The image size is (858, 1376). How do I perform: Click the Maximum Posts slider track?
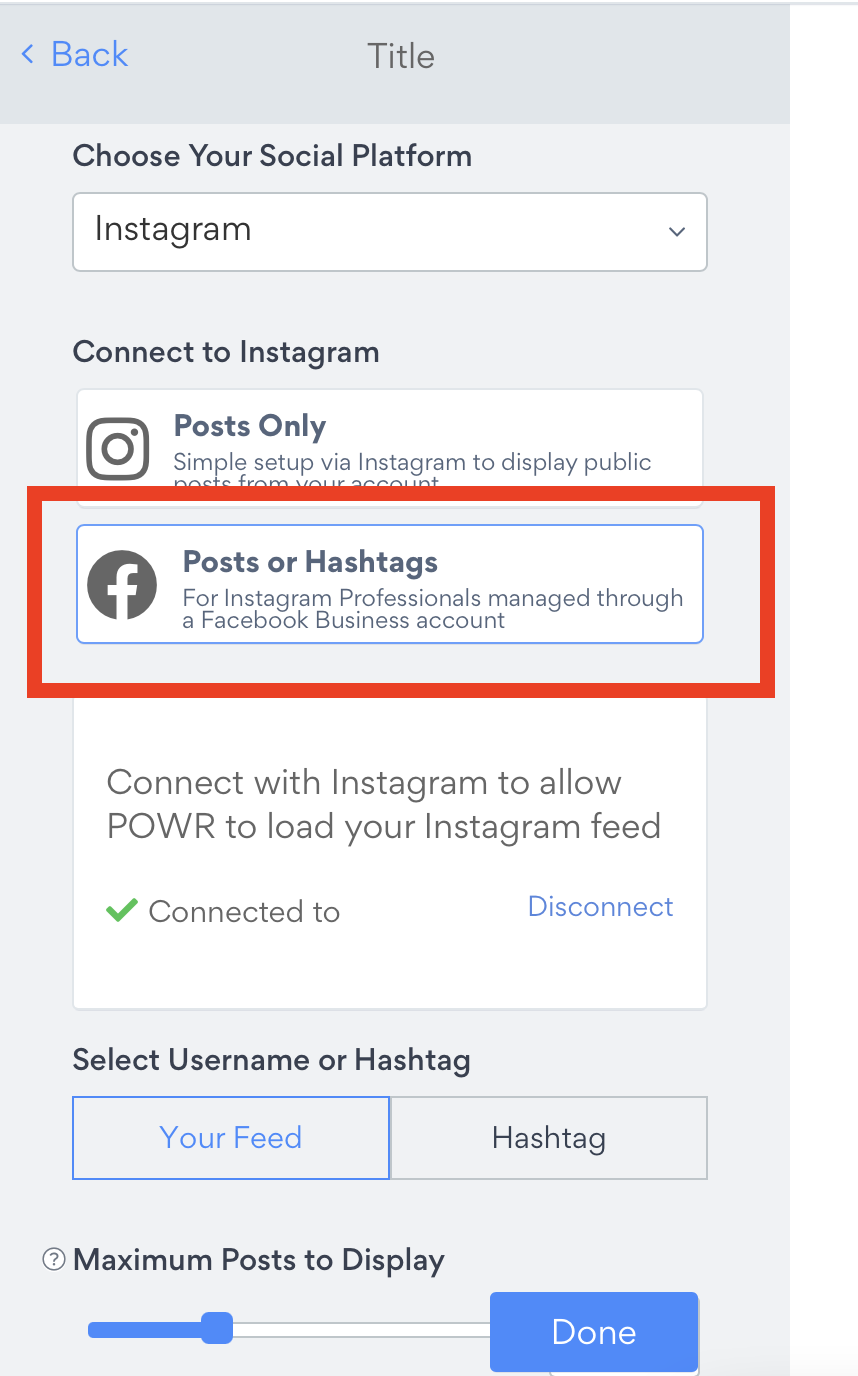(290, 1330)
